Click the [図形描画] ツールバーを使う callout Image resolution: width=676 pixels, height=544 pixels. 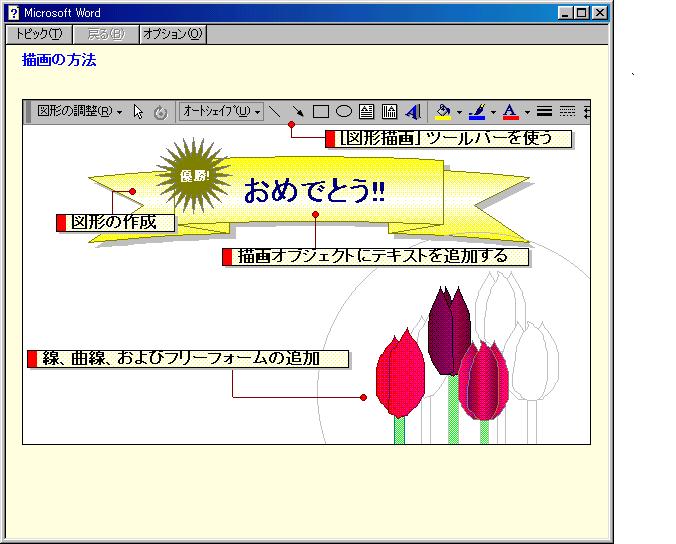[449, 139]
